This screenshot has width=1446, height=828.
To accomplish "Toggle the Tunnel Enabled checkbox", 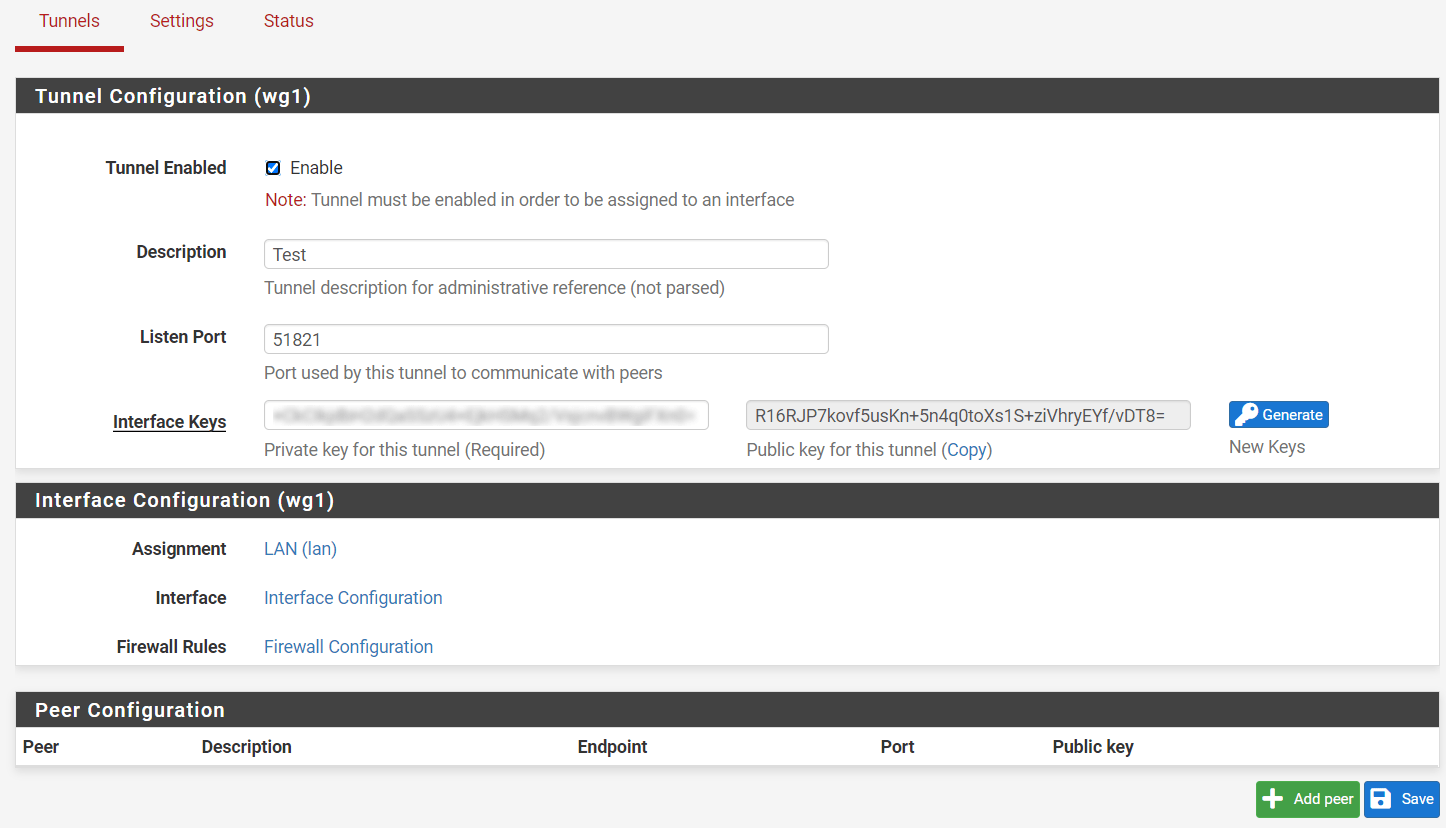I will tap(273, 168).
